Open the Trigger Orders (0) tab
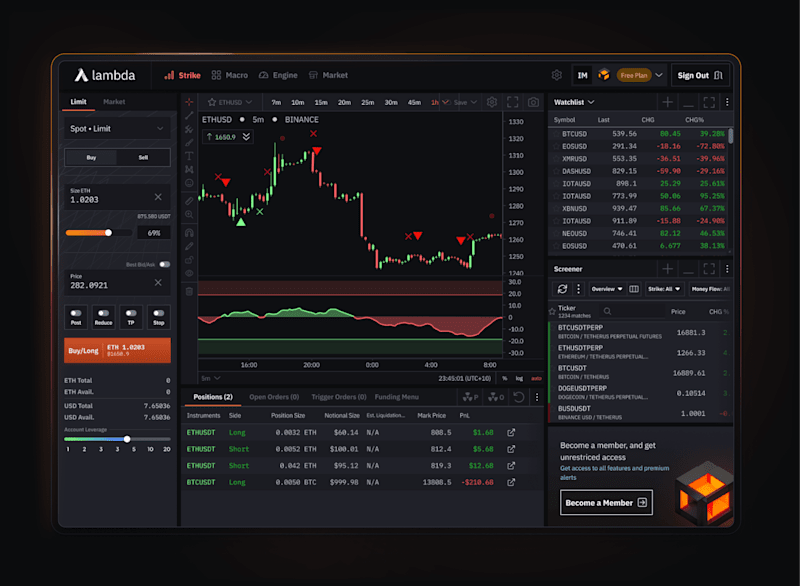 339,397
